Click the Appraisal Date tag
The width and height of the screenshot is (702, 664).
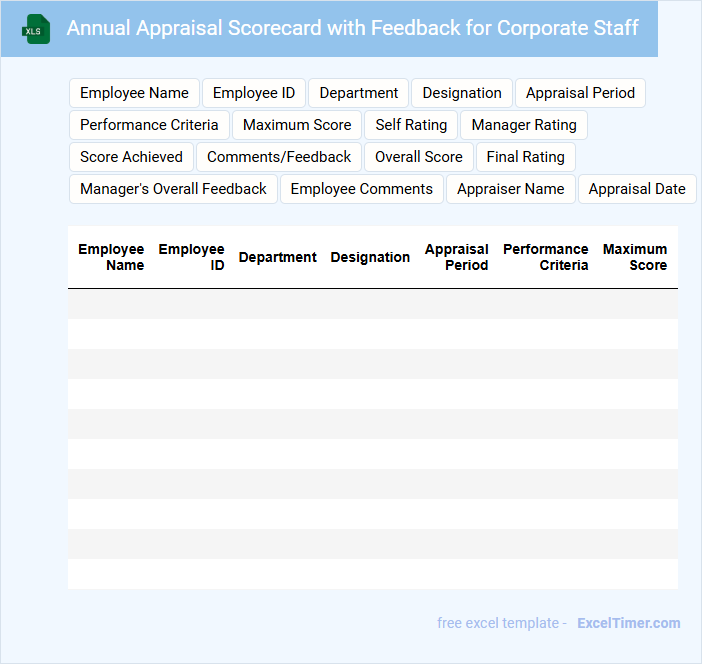point(637,189)
